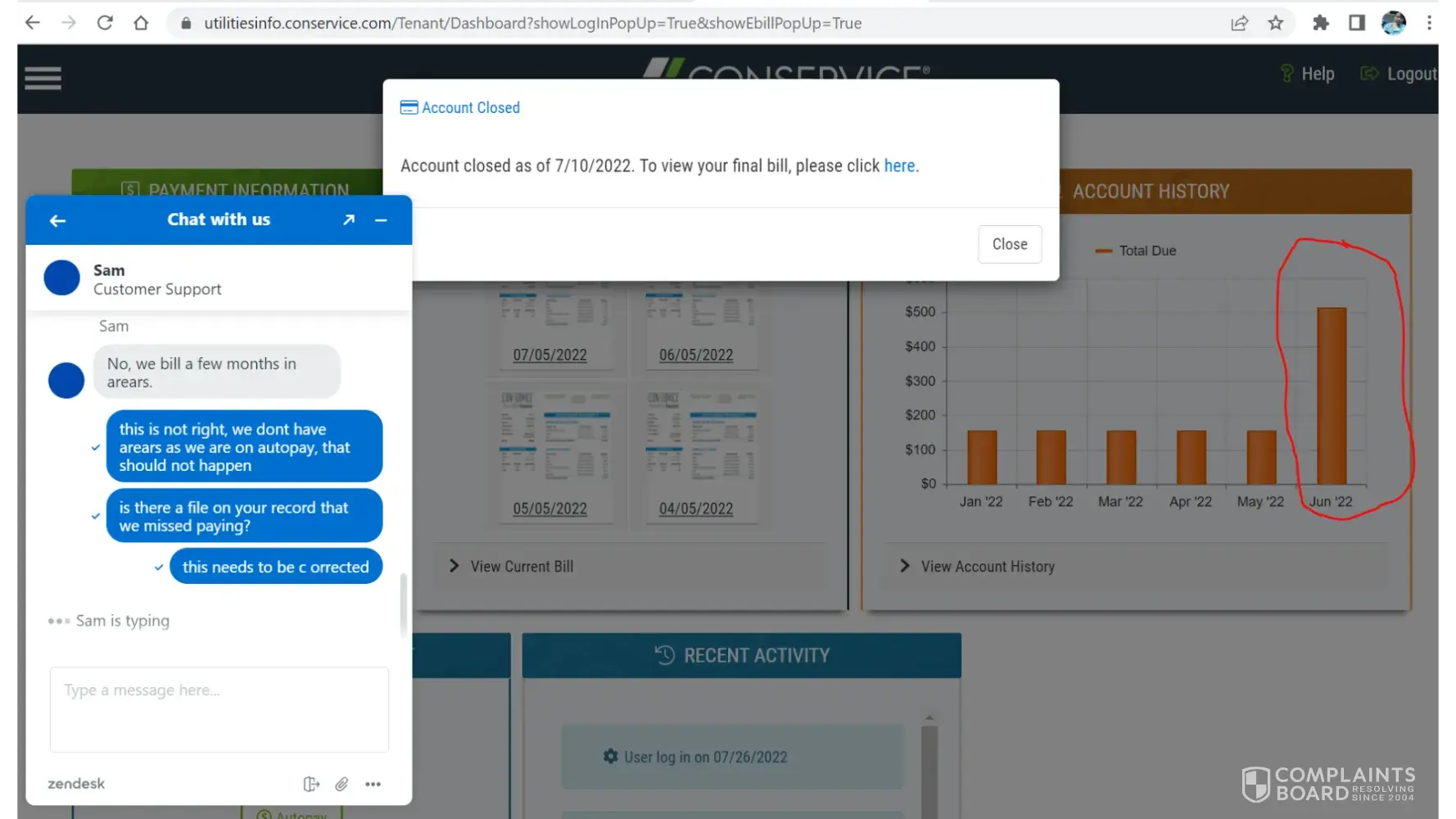Click the Jan '22 bar in chart

click(982, 457)
